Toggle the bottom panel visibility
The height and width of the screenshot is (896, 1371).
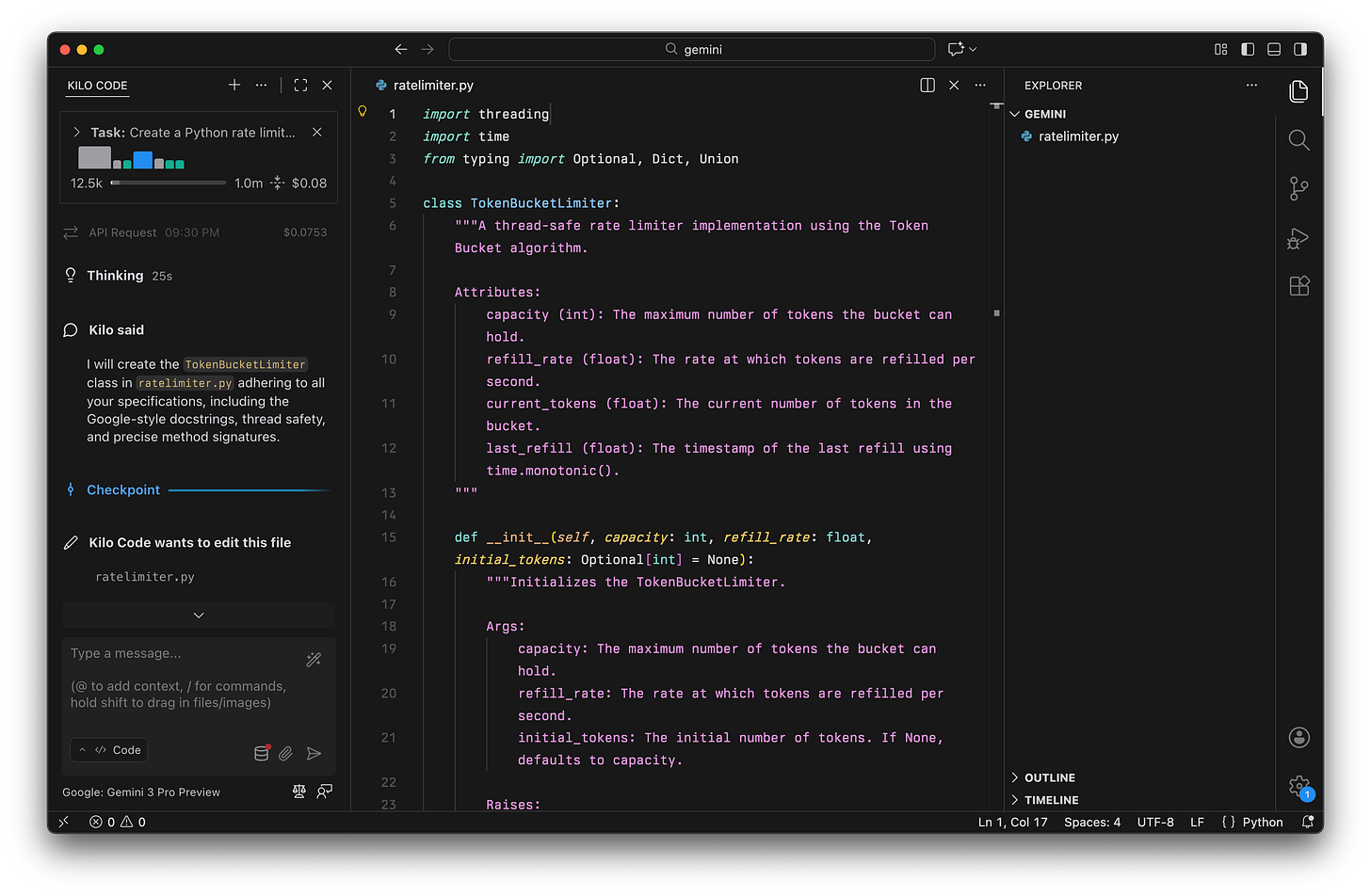coord(1274,49)
